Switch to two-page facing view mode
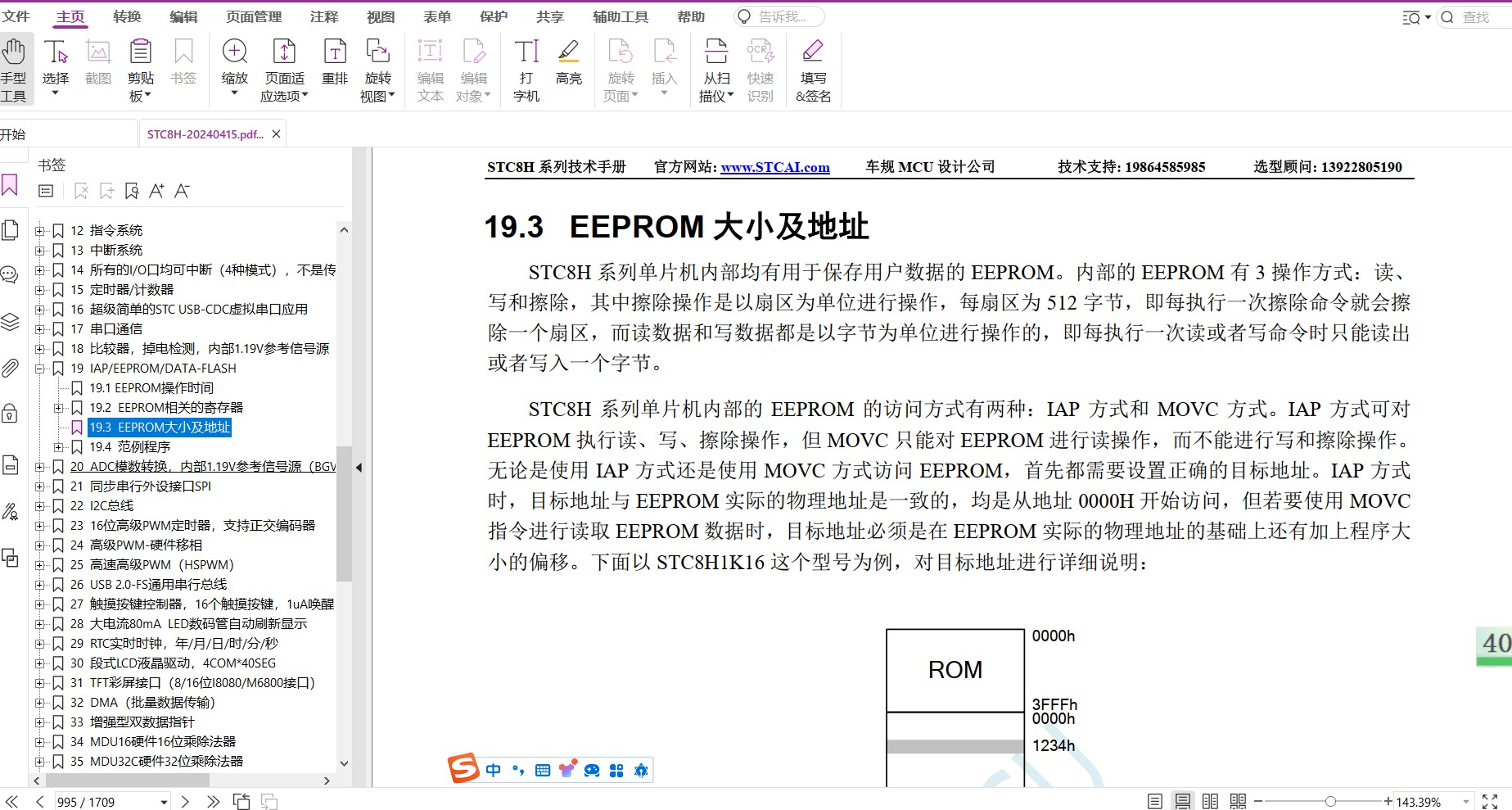1512x810 pixels. 1210,802
